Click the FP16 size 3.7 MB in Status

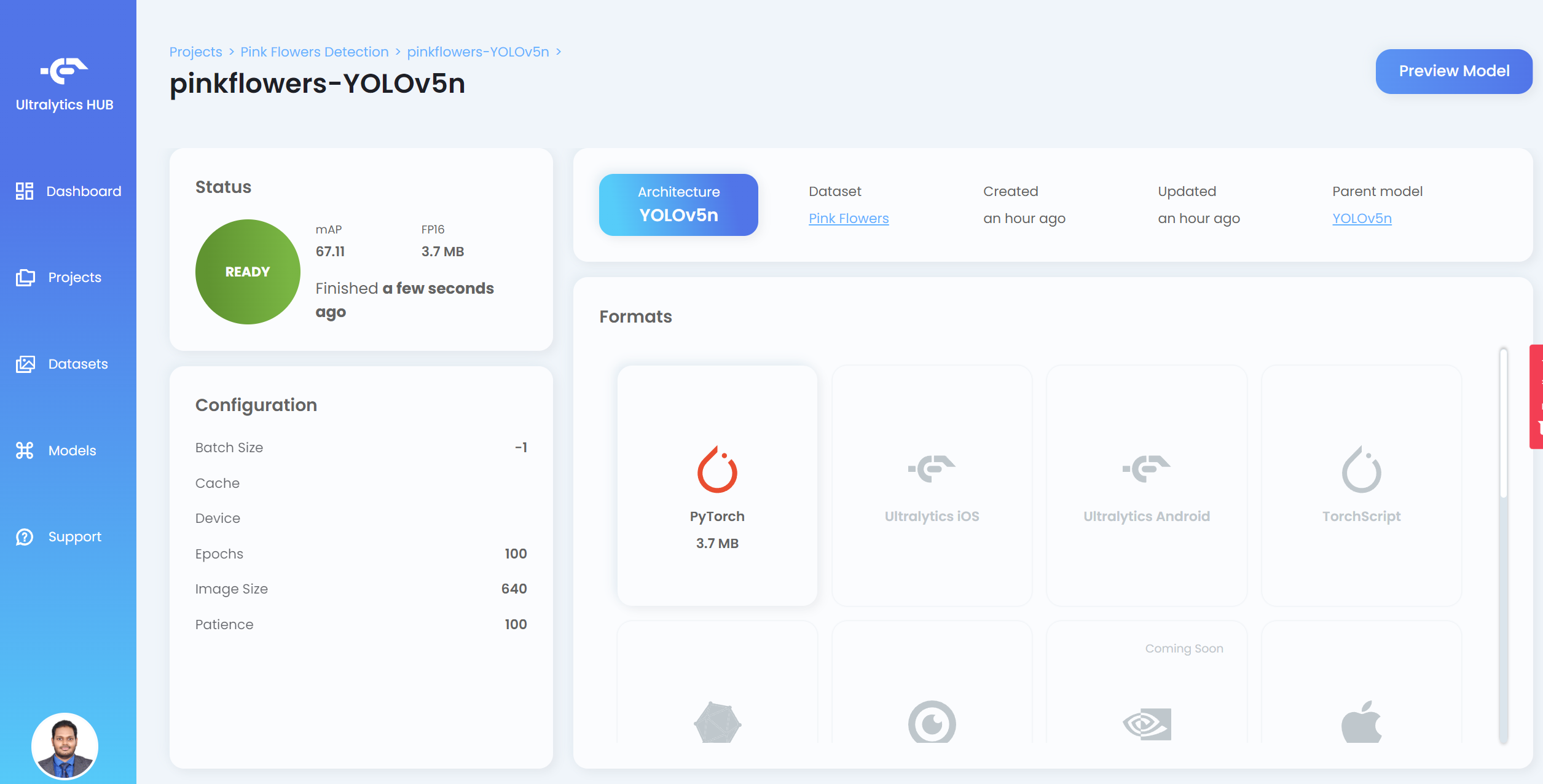[442, 251]
